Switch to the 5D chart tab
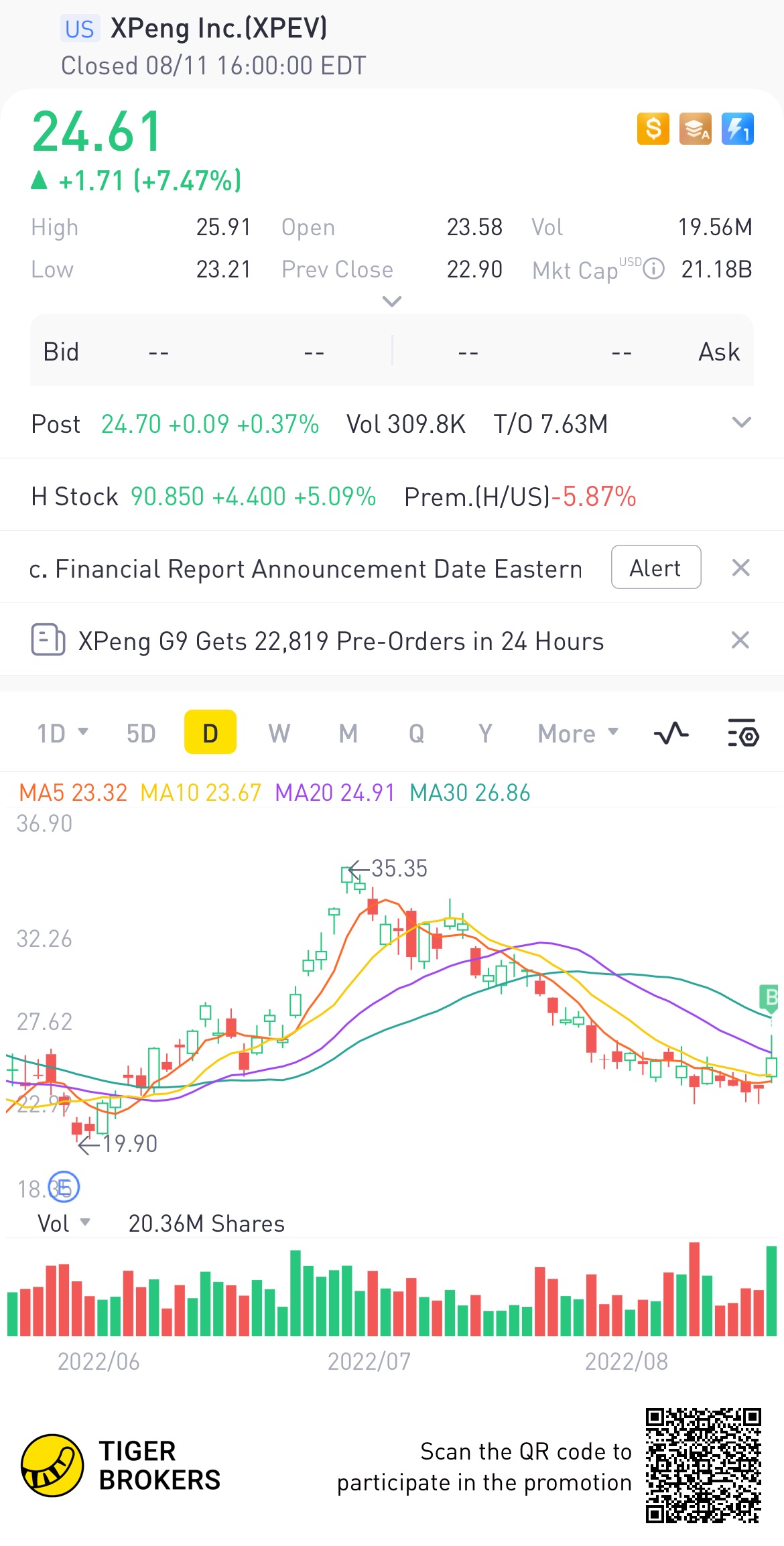The height and width of the screenshot is (1546, 784). [141, 733]
